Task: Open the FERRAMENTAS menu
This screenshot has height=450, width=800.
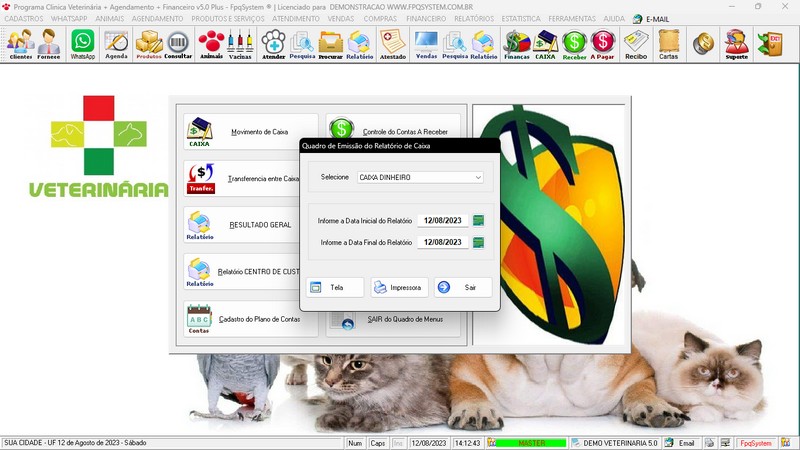Action: pyautogui.click(x=572, y=19)
